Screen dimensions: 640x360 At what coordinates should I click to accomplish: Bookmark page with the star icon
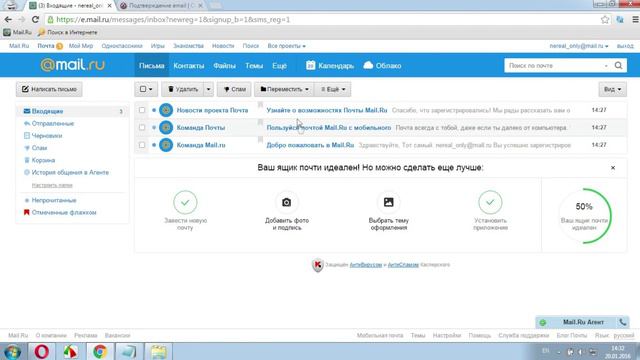tap(605, 19)
